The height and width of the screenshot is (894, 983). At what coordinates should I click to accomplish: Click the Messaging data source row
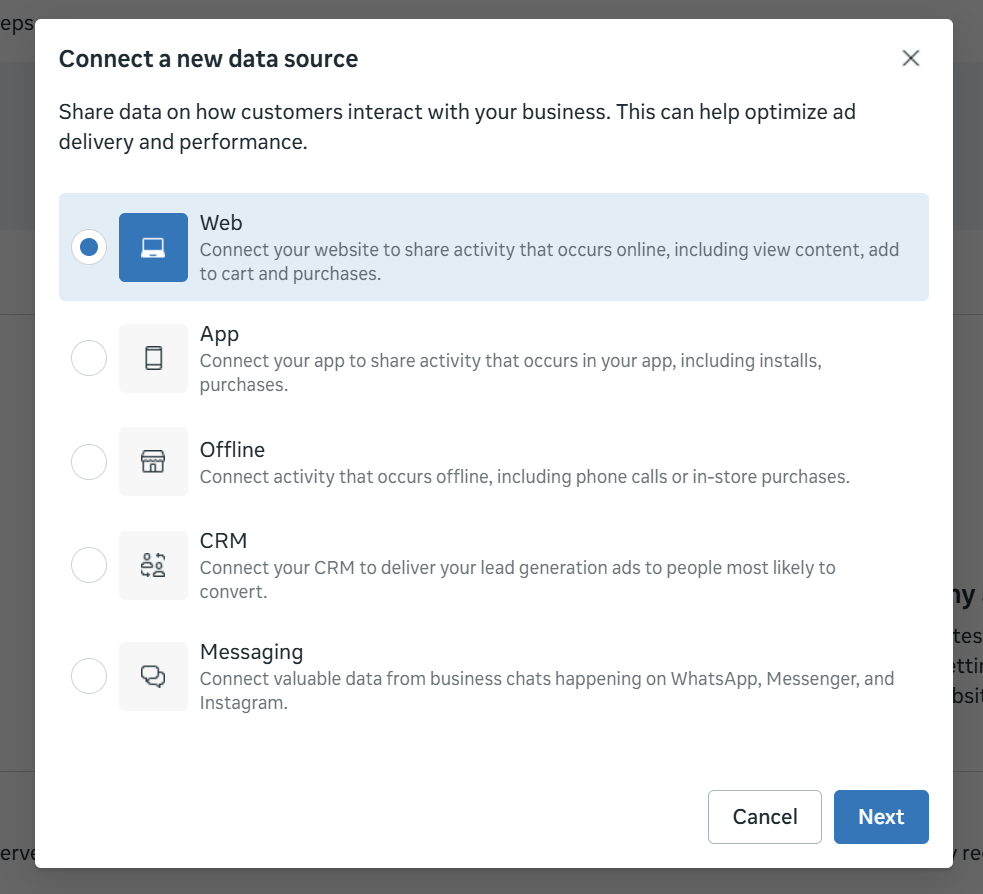click(x=494, y=676)
